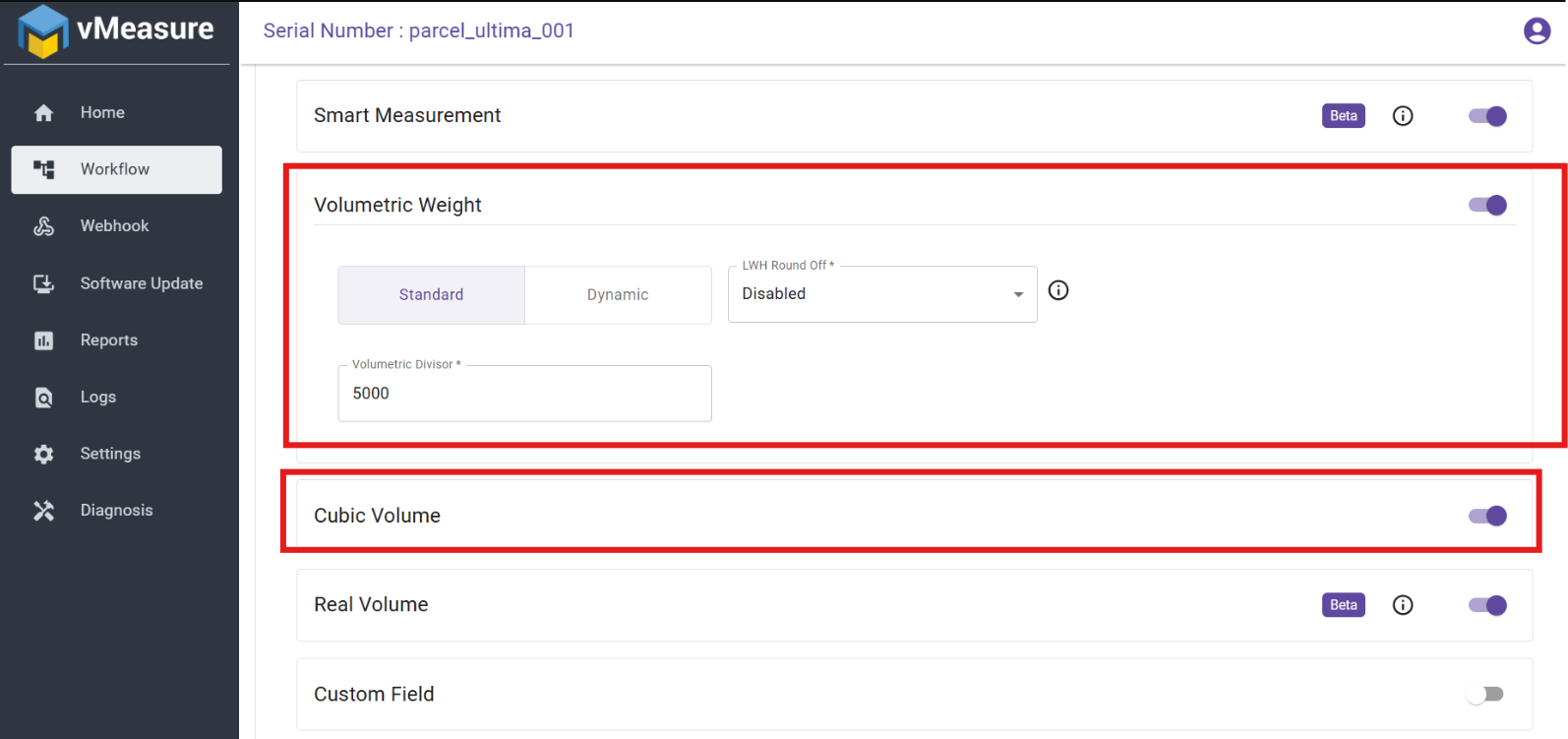Switch to the Dynamic tab

coord(618,294)
